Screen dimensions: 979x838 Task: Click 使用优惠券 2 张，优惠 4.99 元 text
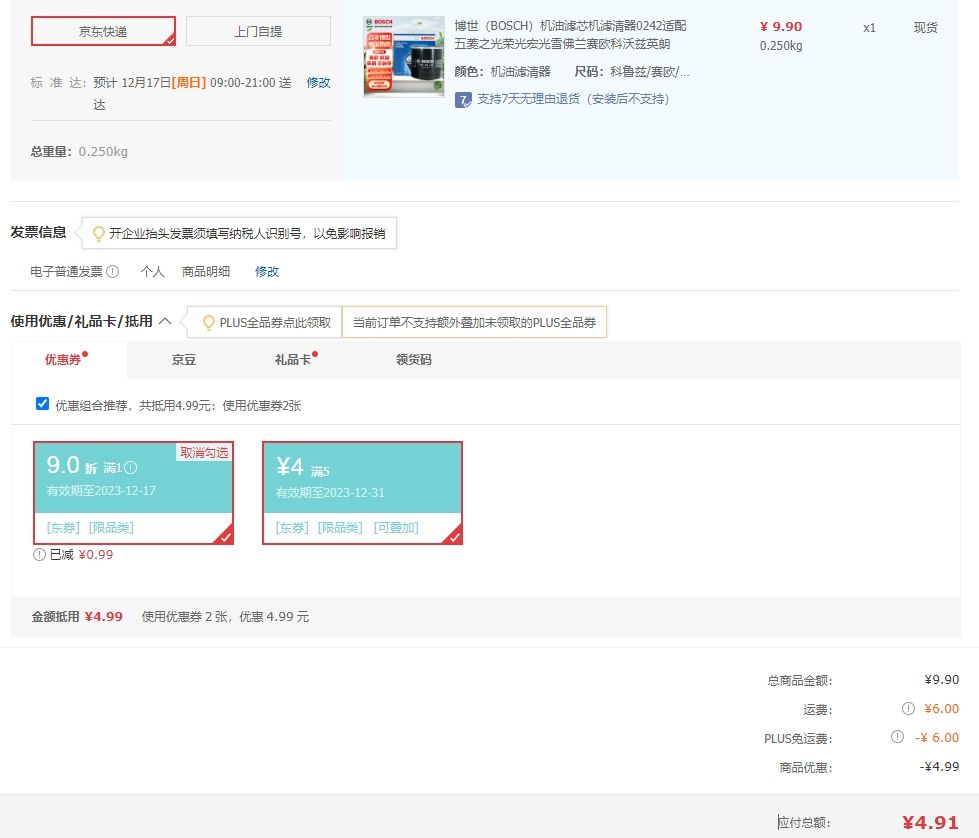tap(225, 617)
